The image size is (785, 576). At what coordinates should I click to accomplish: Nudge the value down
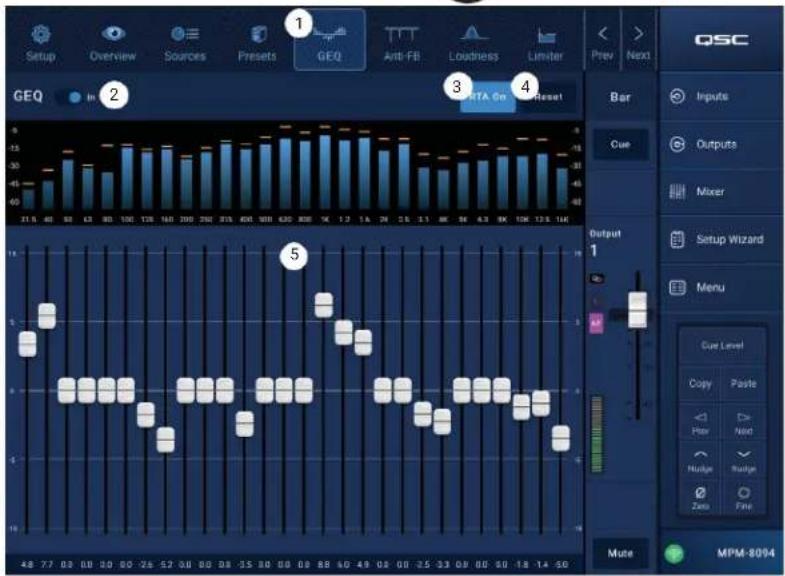[743, 461]
